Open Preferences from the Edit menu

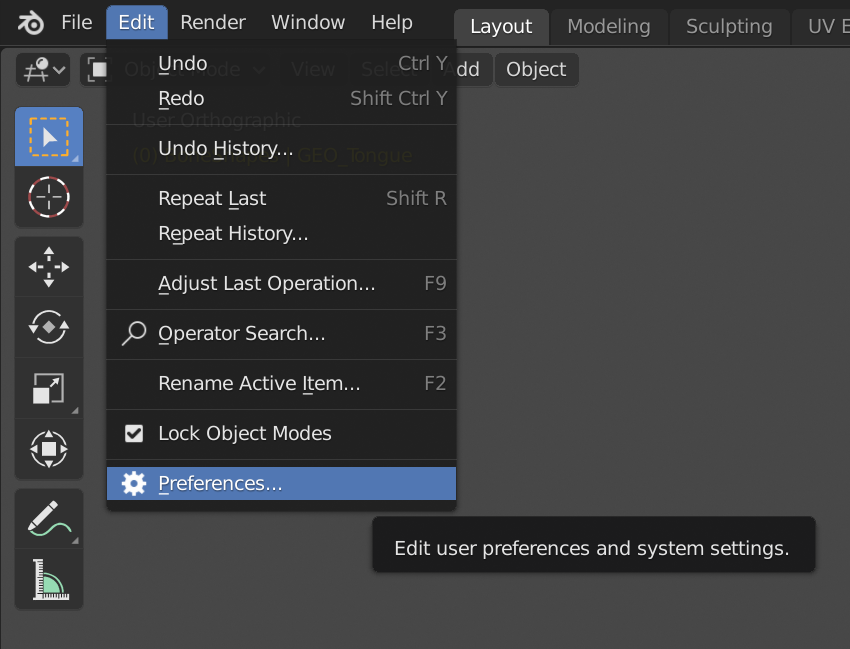281,484
